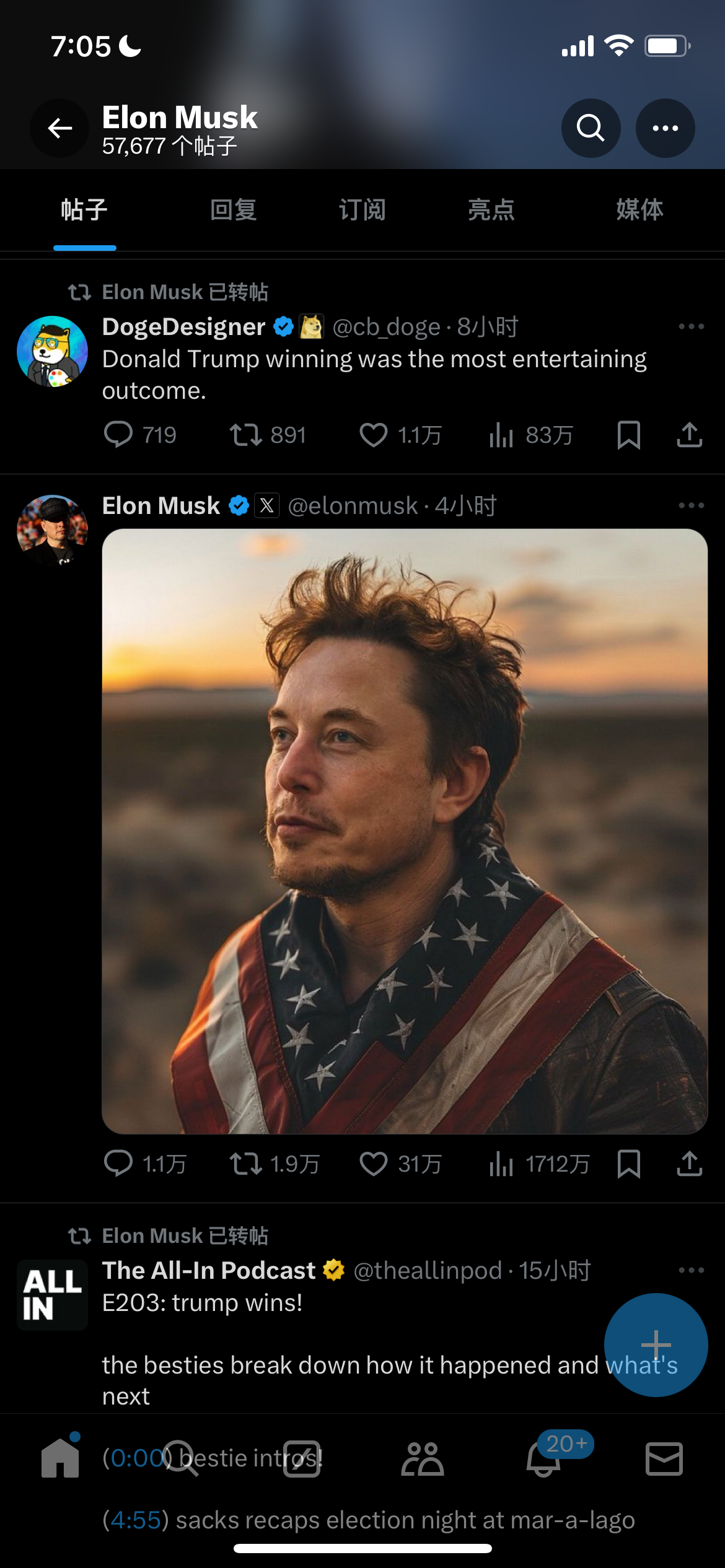Image resolution: width=725 pixels, height=1568 pixels.
Task: Open search on Elon Musk's profile
Action: point(591,128)
